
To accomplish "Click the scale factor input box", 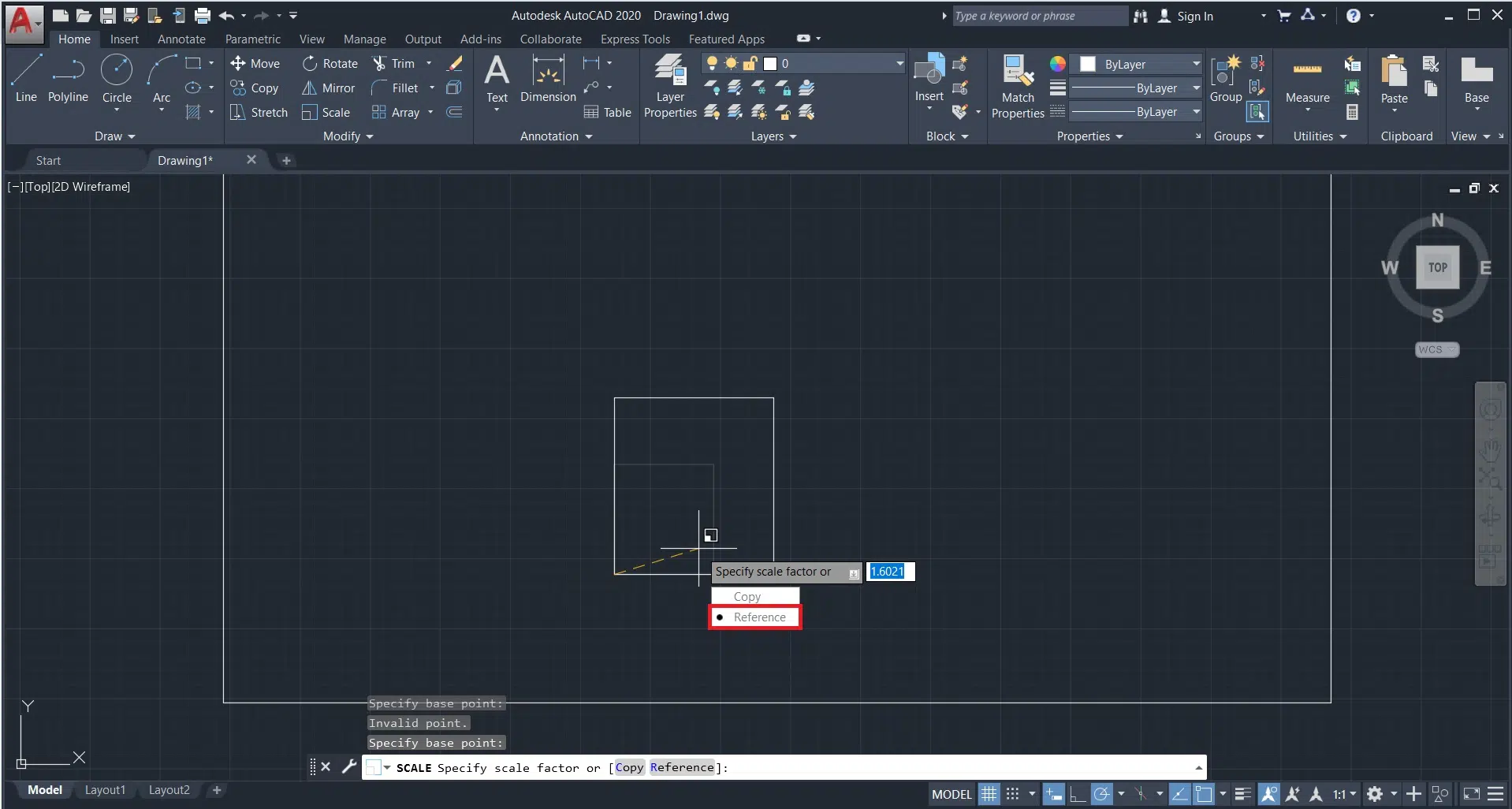I will point(890,572).
